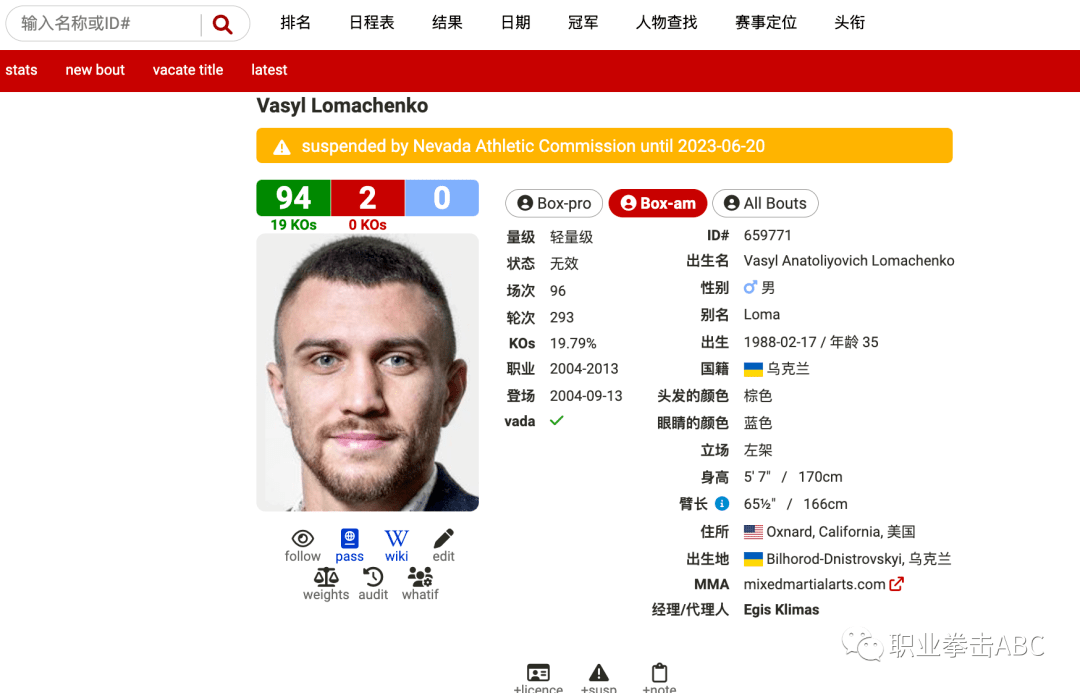This screenshot has height=693, width=1080.
Task: Open the weights scale icon
Action: click(x=326, y=577)
